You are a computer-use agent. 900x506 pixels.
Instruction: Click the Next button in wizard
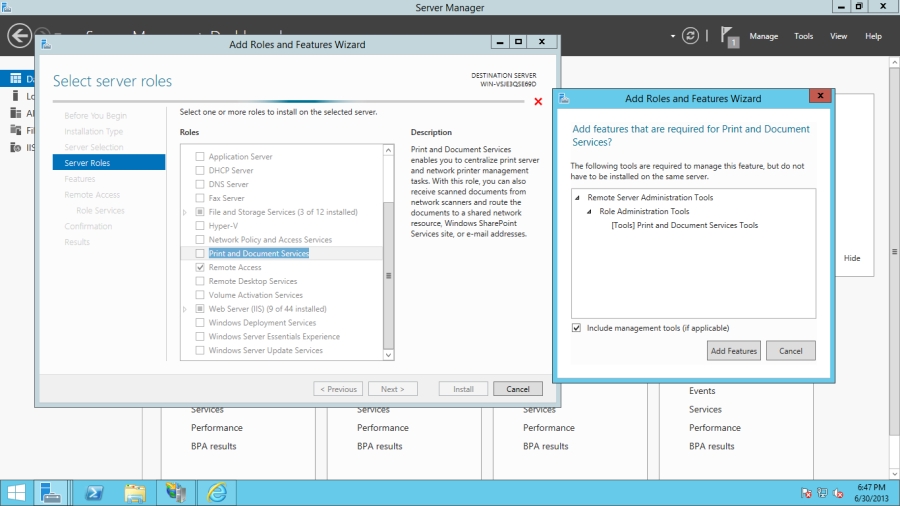[393, 389]
